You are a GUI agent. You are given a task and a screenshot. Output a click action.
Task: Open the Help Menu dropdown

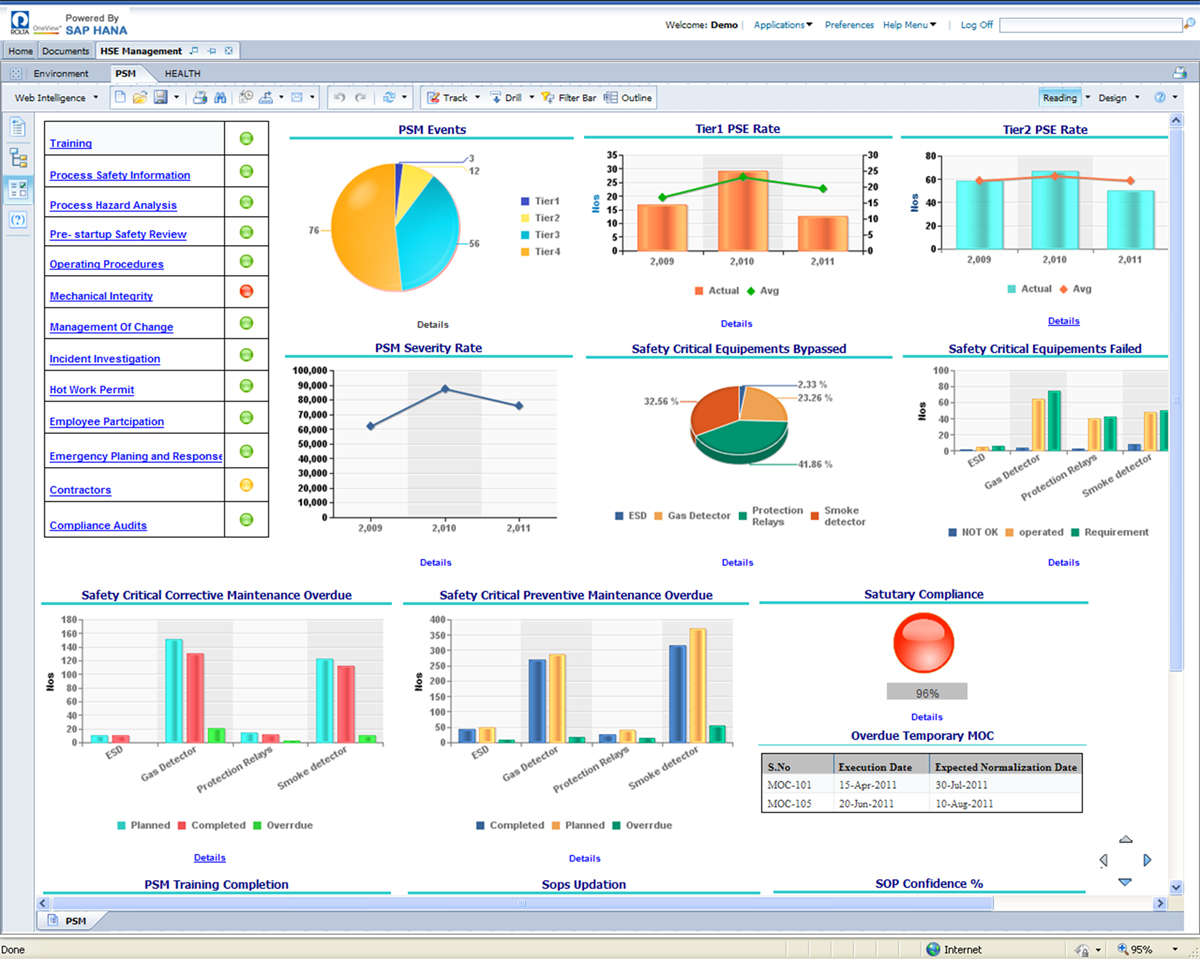(x=910, y=25)
